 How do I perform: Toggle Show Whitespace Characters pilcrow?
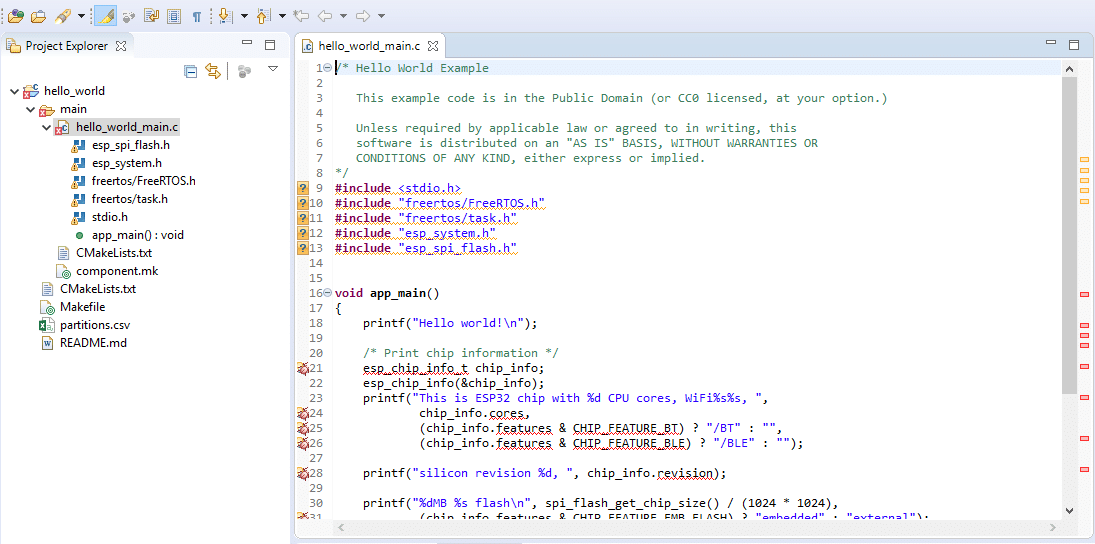pyautogui.click(x=197, y=15)
